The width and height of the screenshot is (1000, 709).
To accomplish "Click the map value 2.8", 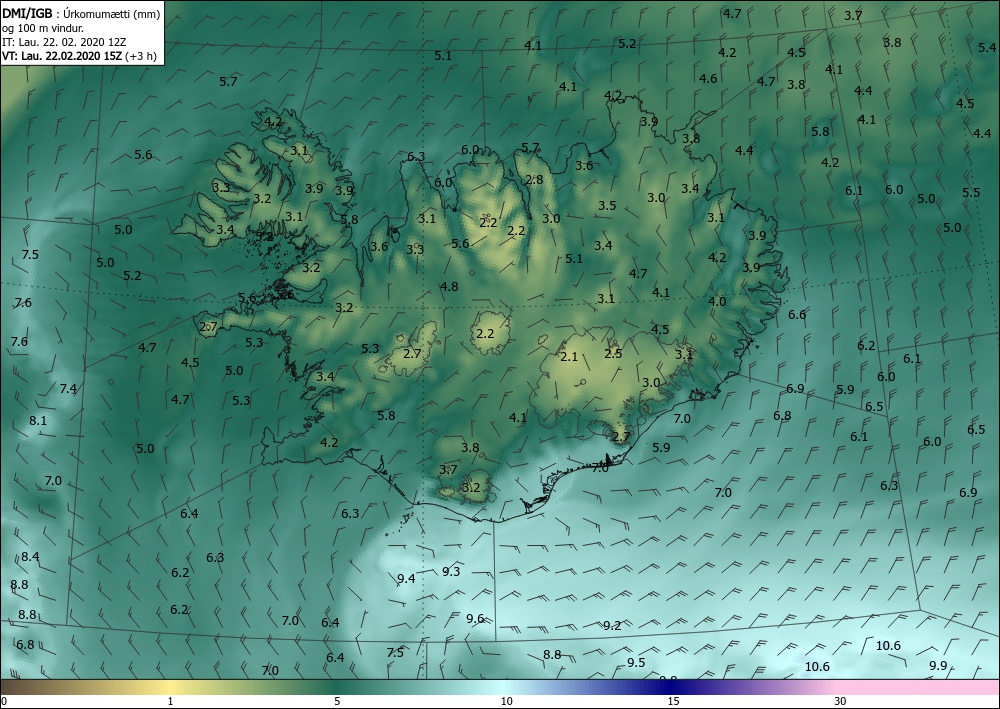I will tap(534, 179).
